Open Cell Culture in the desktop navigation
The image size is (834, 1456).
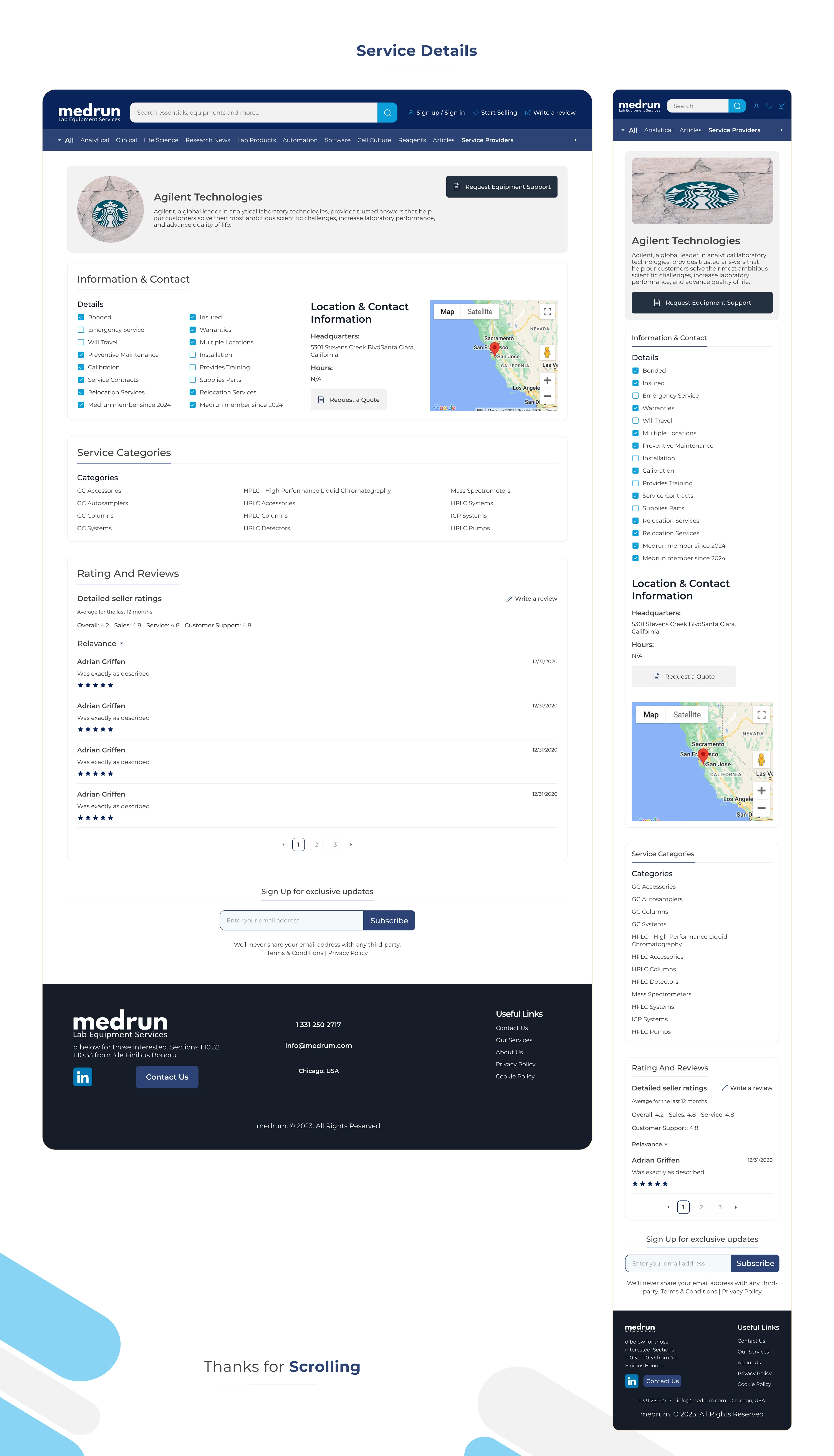(374, 140)
